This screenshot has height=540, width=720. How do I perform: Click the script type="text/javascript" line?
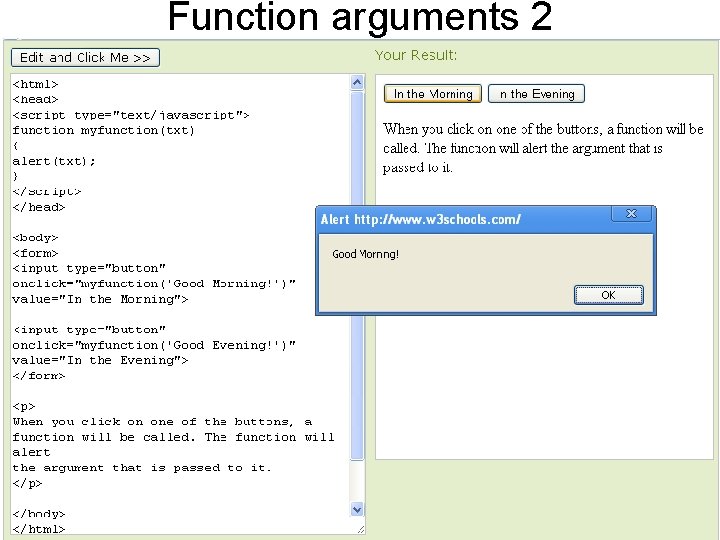click(x=131, y=115)
